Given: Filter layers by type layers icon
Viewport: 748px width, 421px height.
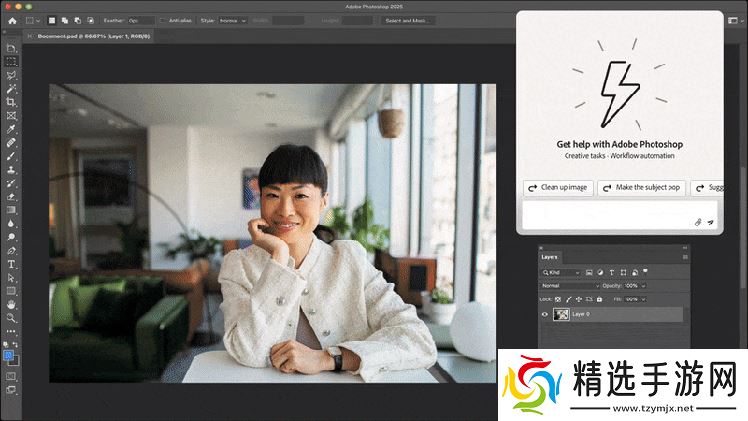Looking at the screenshot, I should pyautogui.click(x=613, y=272).
